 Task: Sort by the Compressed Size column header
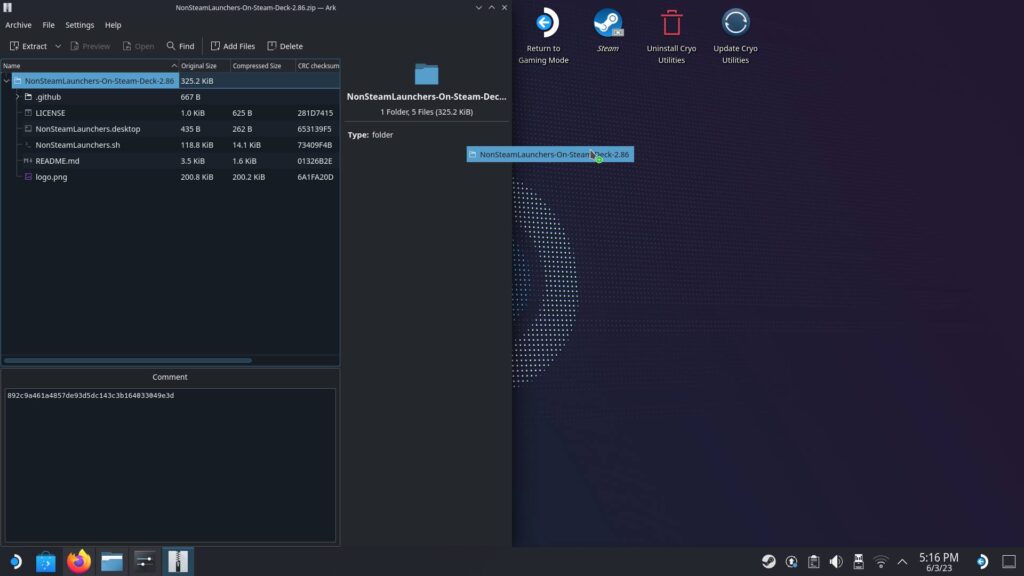[x=257, y=66]
